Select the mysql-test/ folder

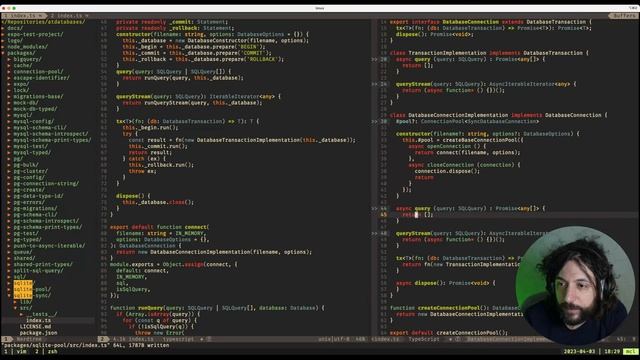[x=31, y=146]
